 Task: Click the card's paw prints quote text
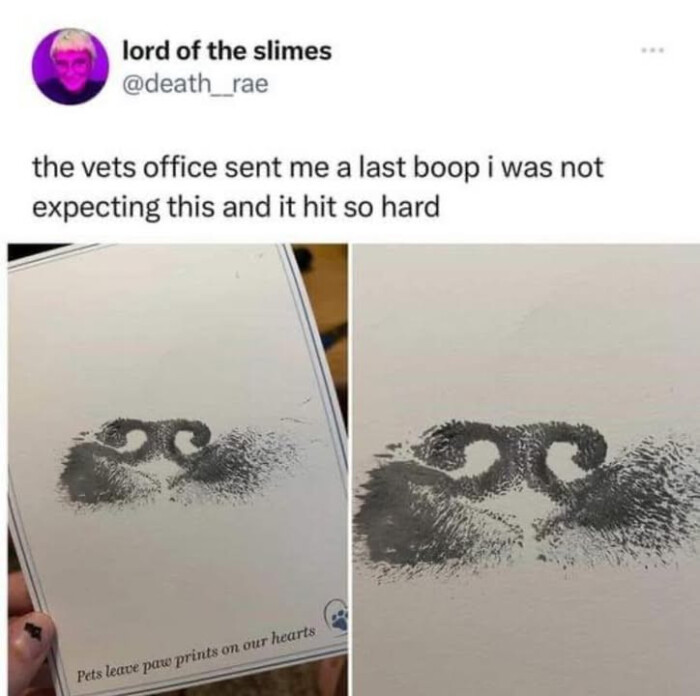[196, 651]
